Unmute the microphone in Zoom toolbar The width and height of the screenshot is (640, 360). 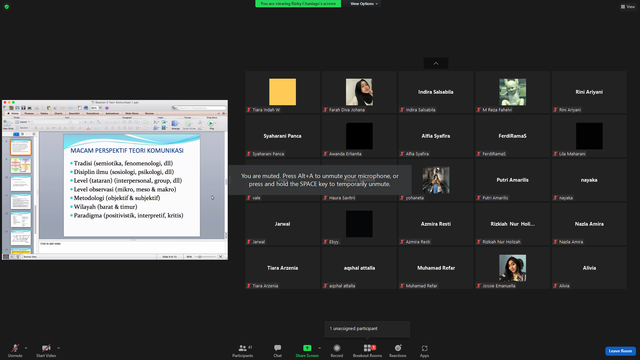(x=15, y=350)
